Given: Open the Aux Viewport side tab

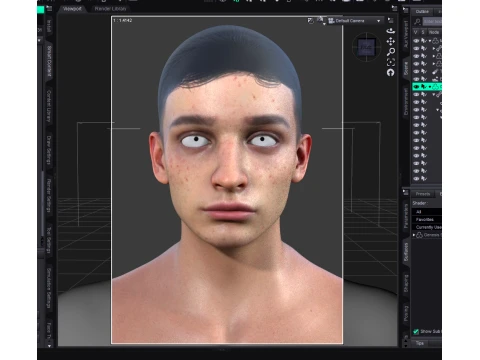Looking at the screenshot, I should click(x=406, y=34).
